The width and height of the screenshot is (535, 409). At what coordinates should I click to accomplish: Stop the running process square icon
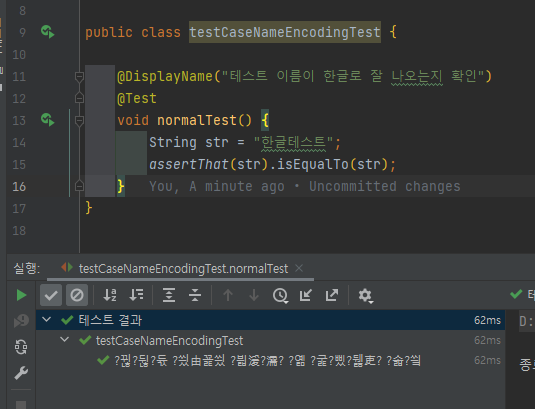point(21,405)
